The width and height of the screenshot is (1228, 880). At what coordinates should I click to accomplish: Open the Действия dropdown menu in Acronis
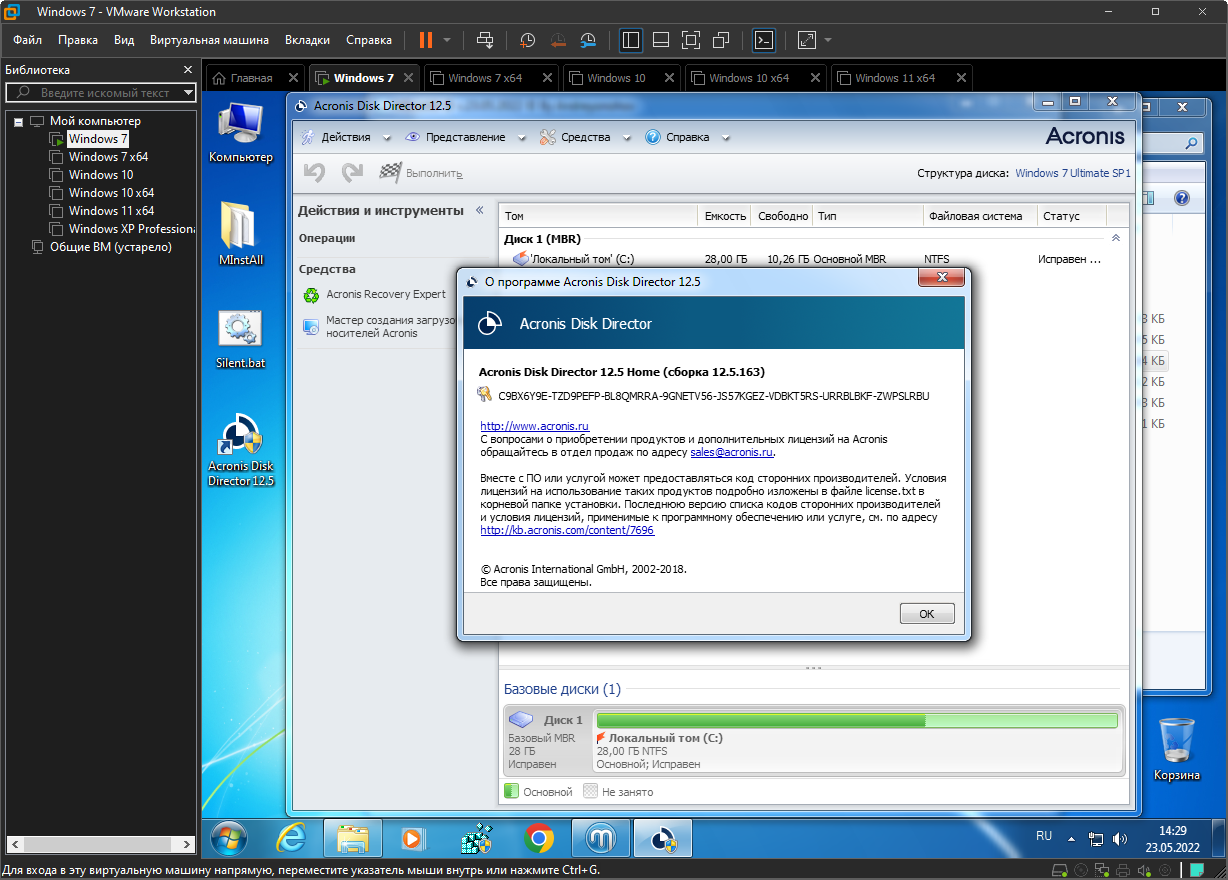346,137
